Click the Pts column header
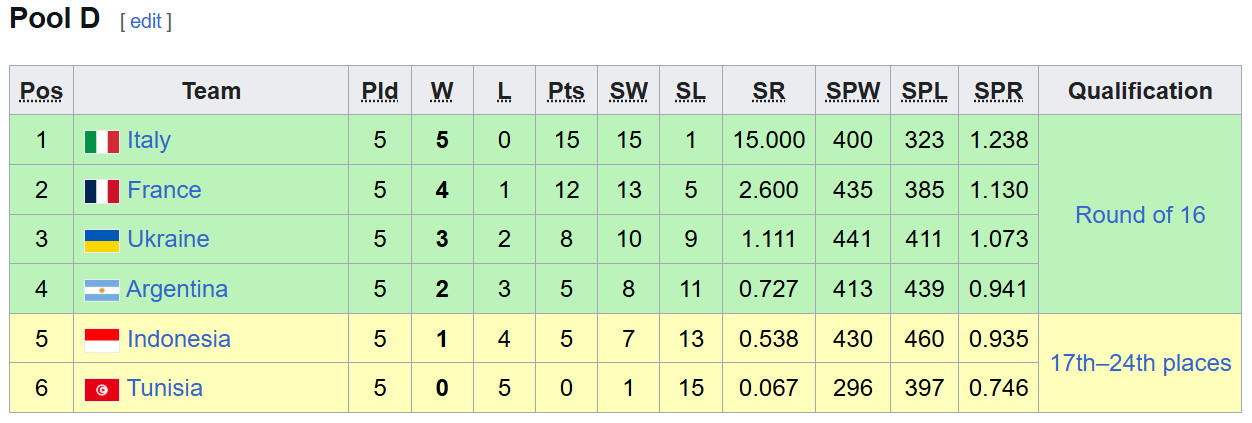This screenshot has width=1252, height=423. (566, 91)
